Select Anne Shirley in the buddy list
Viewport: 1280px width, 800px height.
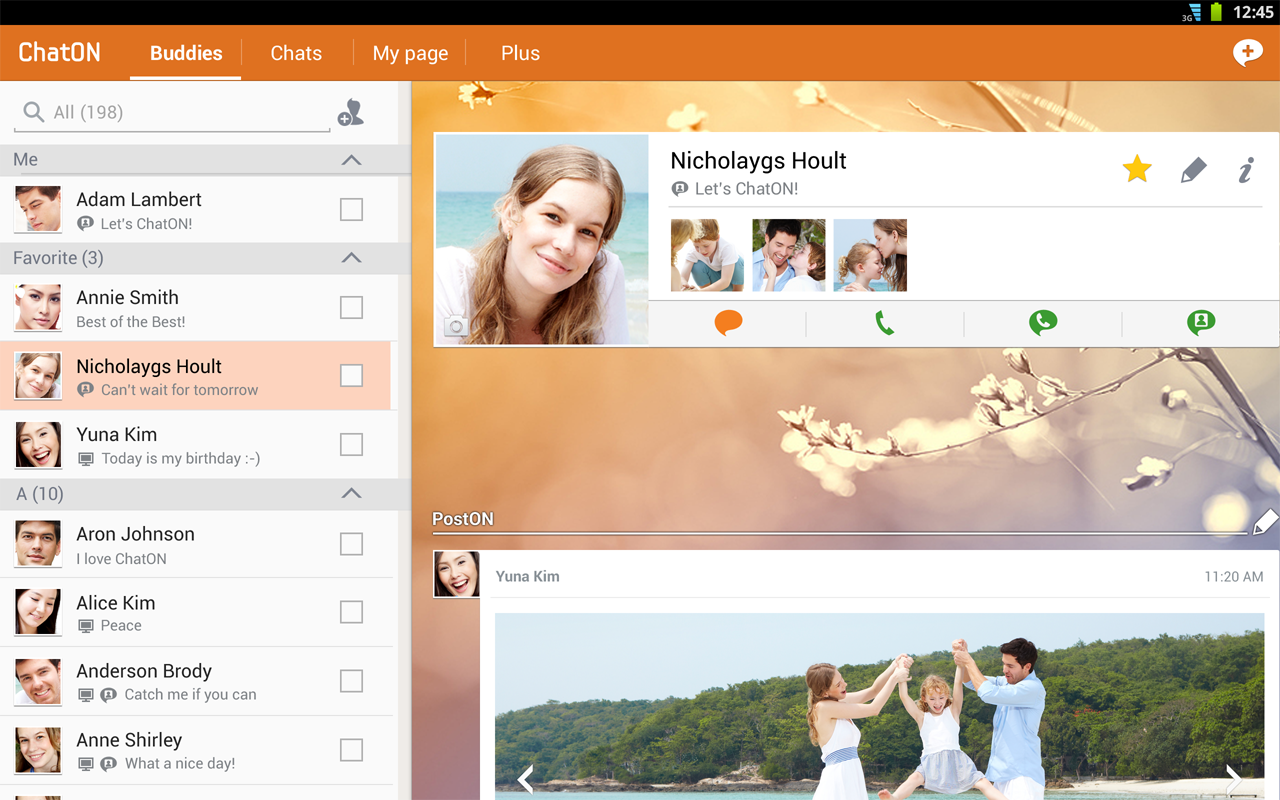(x=196, y=750)
